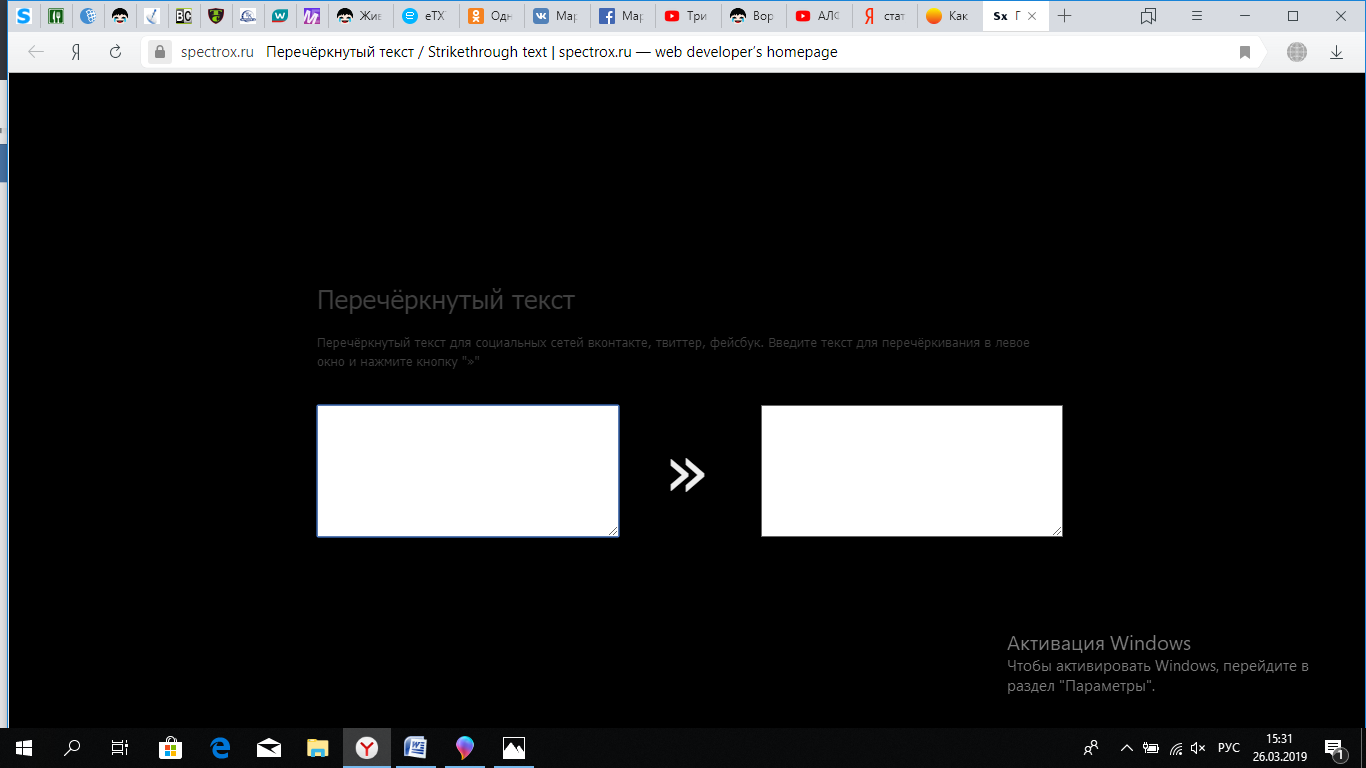The height and width of the screenshot is (768, 1366).
Task: Click the muted volume speaker icon
Action: [x=1199, y=747]
